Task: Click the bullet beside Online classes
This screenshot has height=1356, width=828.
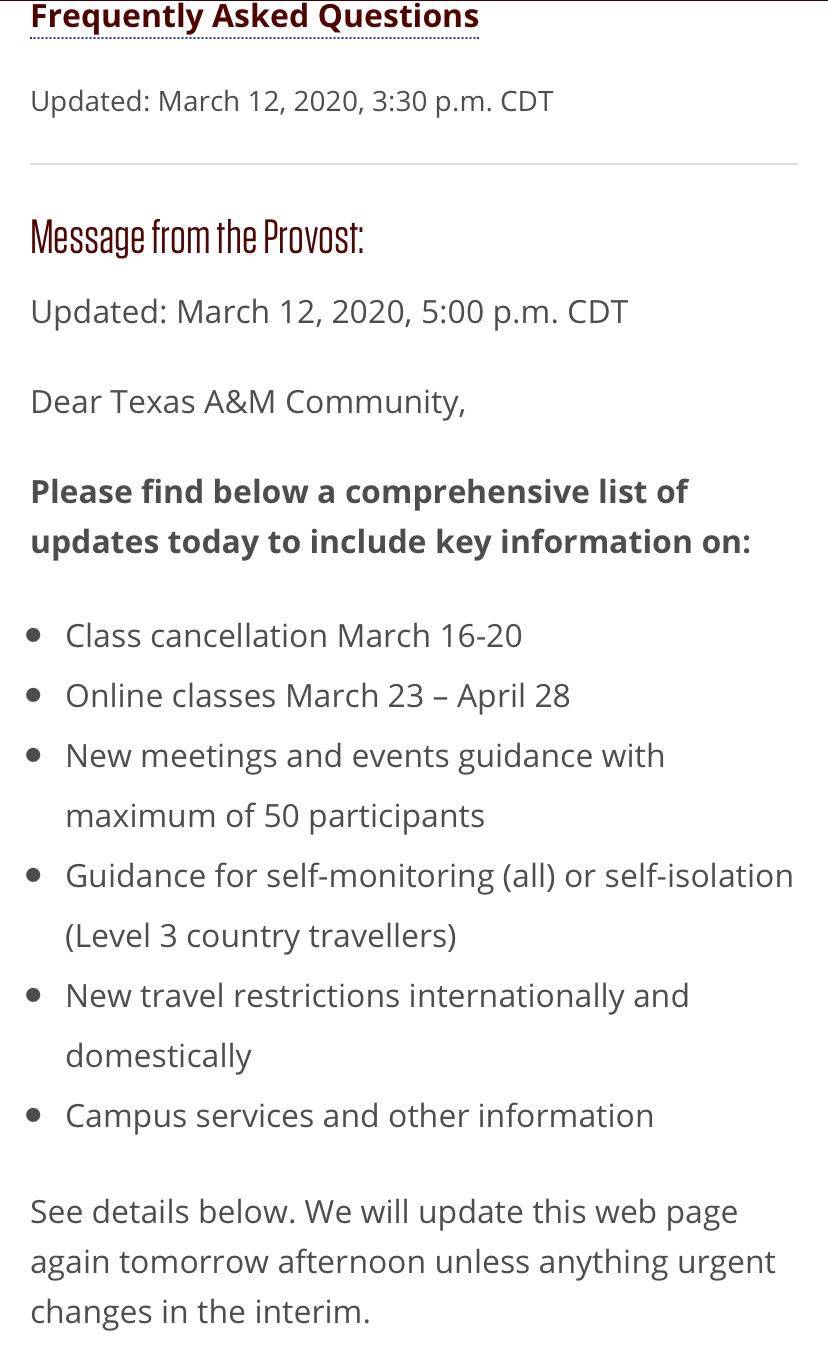Action: [x=35, y=695]
